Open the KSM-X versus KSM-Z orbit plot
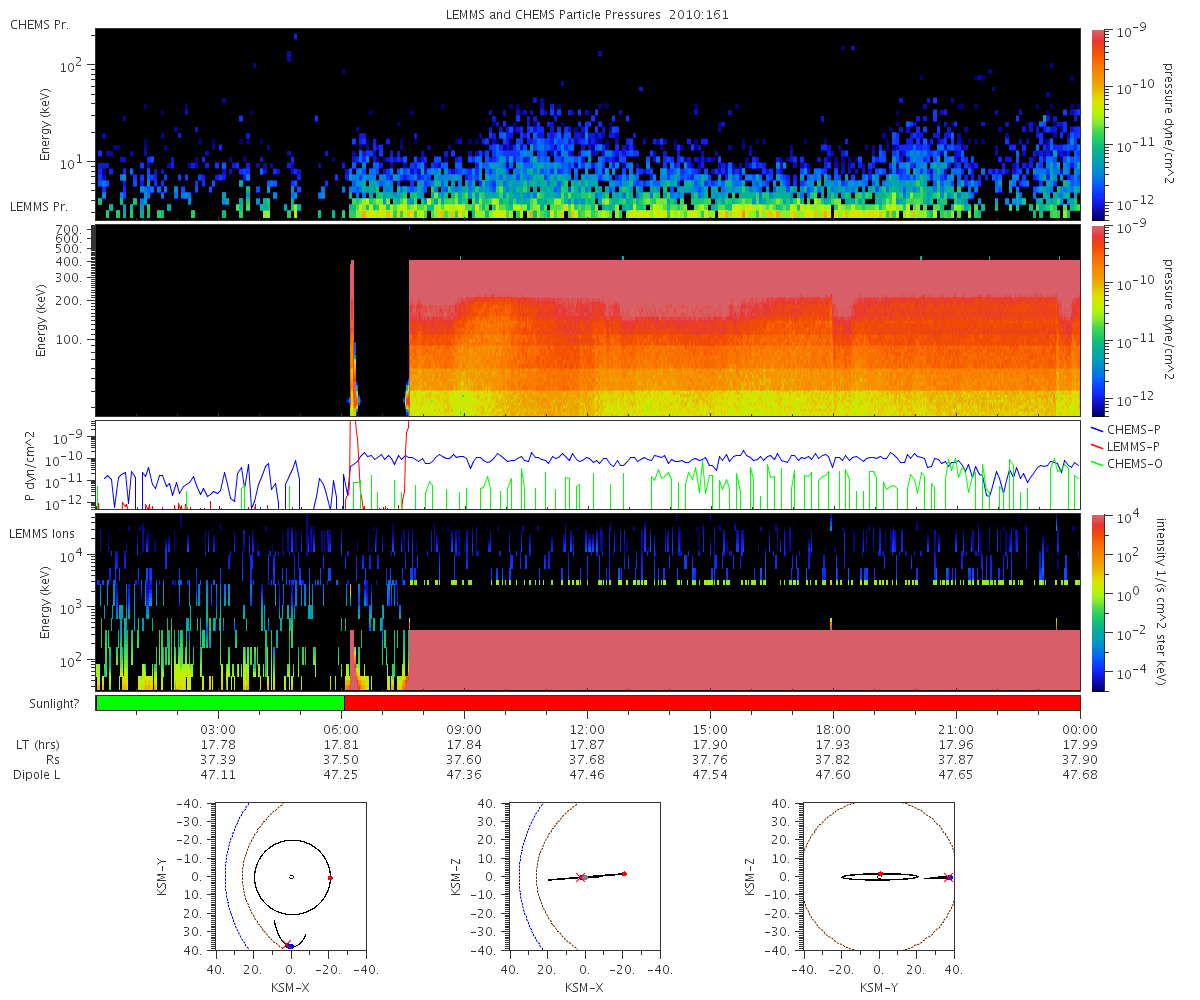Viewport: 1200px width, 1000px height. click(585, 877)
